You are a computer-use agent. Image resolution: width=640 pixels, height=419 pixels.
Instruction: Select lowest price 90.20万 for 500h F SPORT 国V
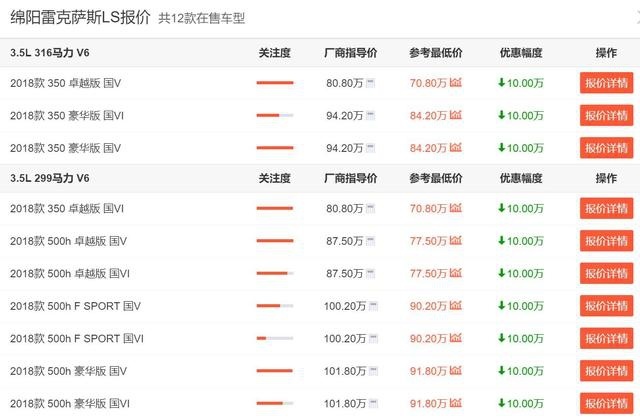(x=428, y=306)
